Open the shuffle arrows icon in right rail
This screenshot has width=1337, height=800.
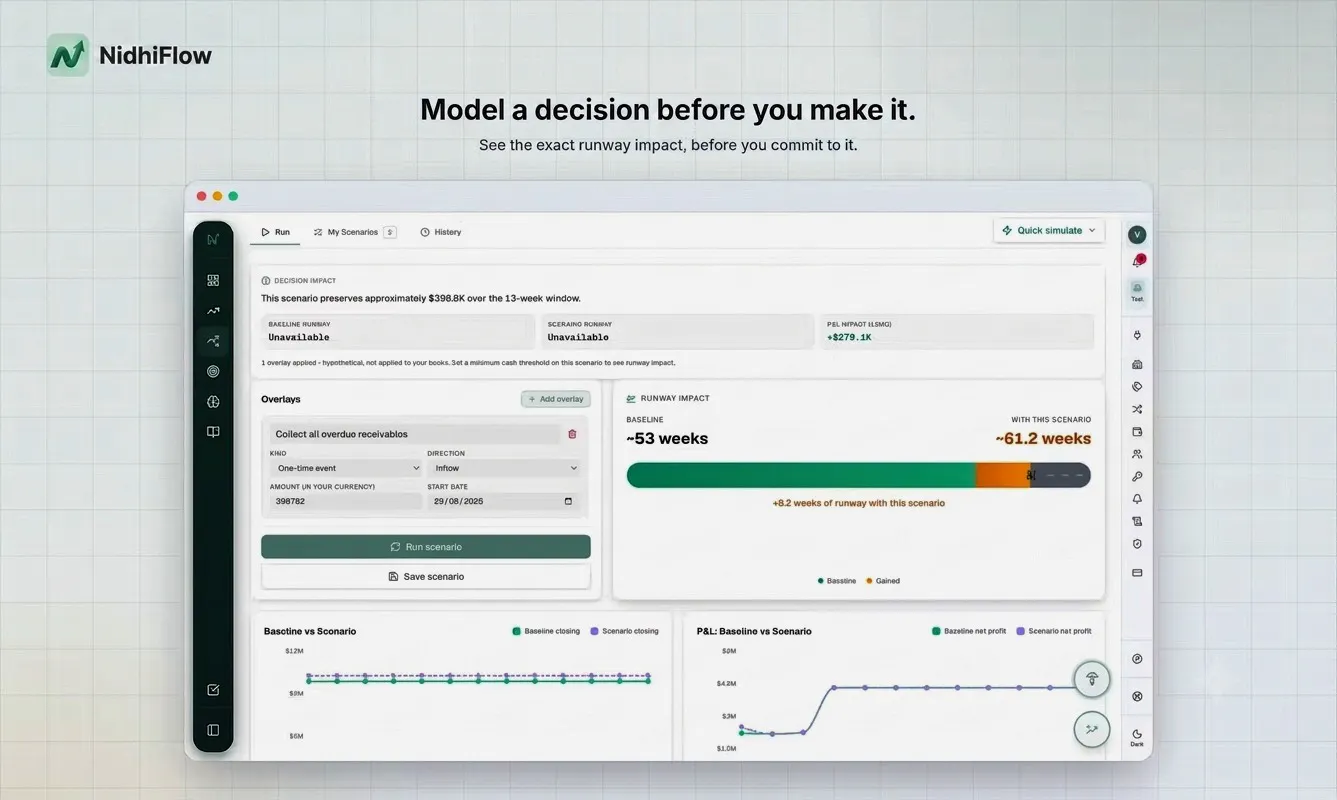tap(1137, 409)
